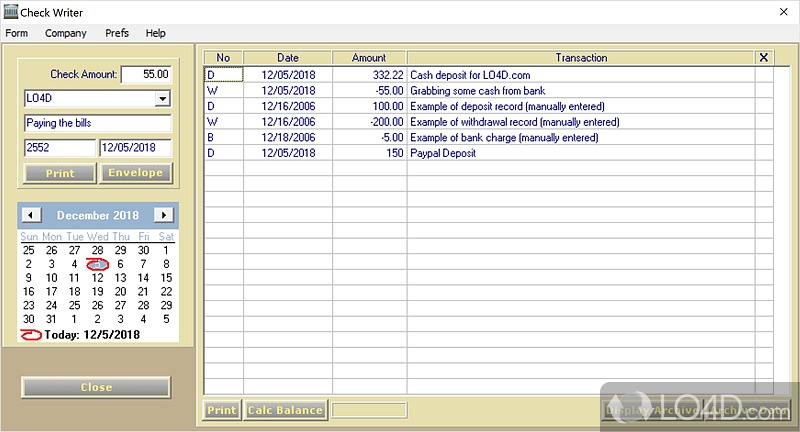
Task: Open the Prefs menu
Action: pos(117,33)
